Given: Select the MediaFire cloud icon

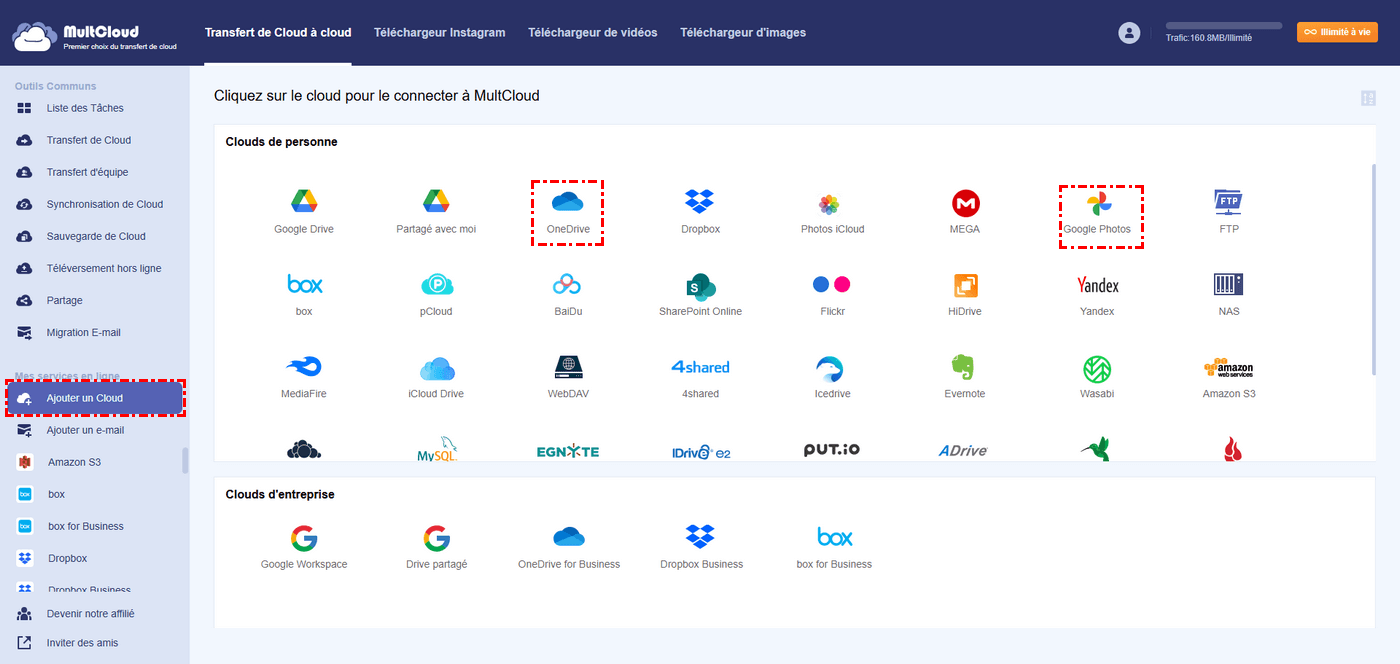Looking at the screenshot, I should point(304,368).
